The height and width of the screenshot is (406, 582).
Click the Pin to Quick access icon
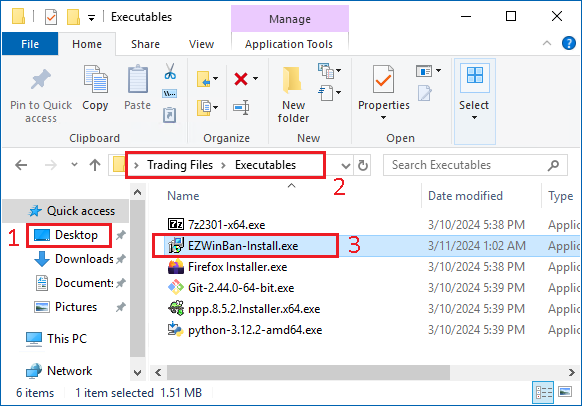pos(41,79)
